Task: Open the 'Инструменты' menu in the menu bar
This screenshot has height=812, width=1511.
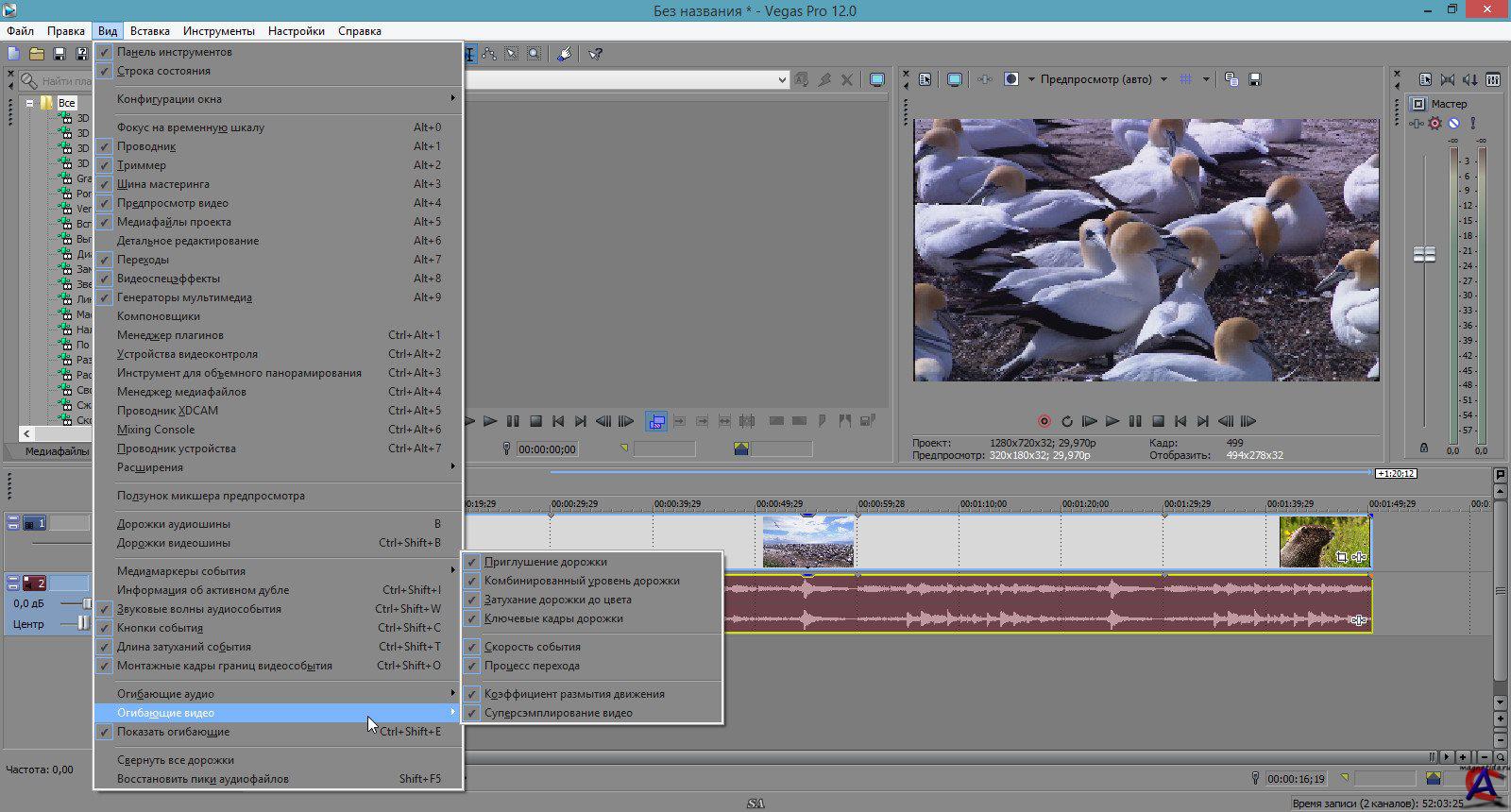Action: point(218,31)
